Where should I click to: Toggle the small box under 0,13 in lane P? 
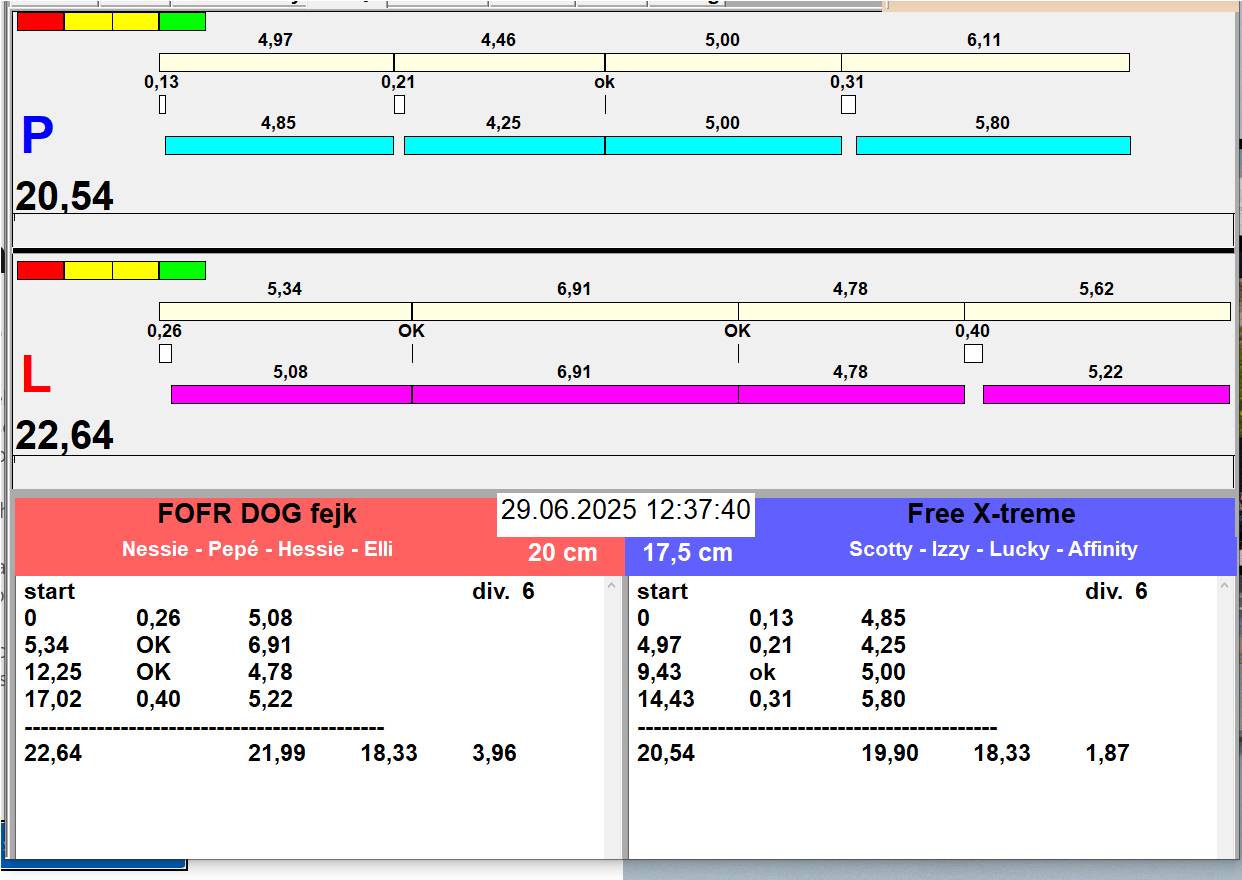click(x=163, y=104)
